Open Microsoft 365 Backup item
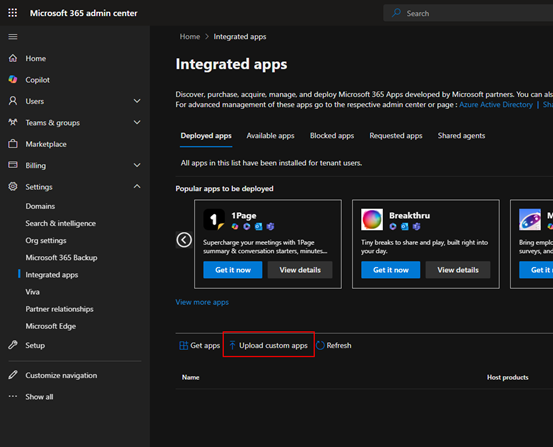 [61, 258]
